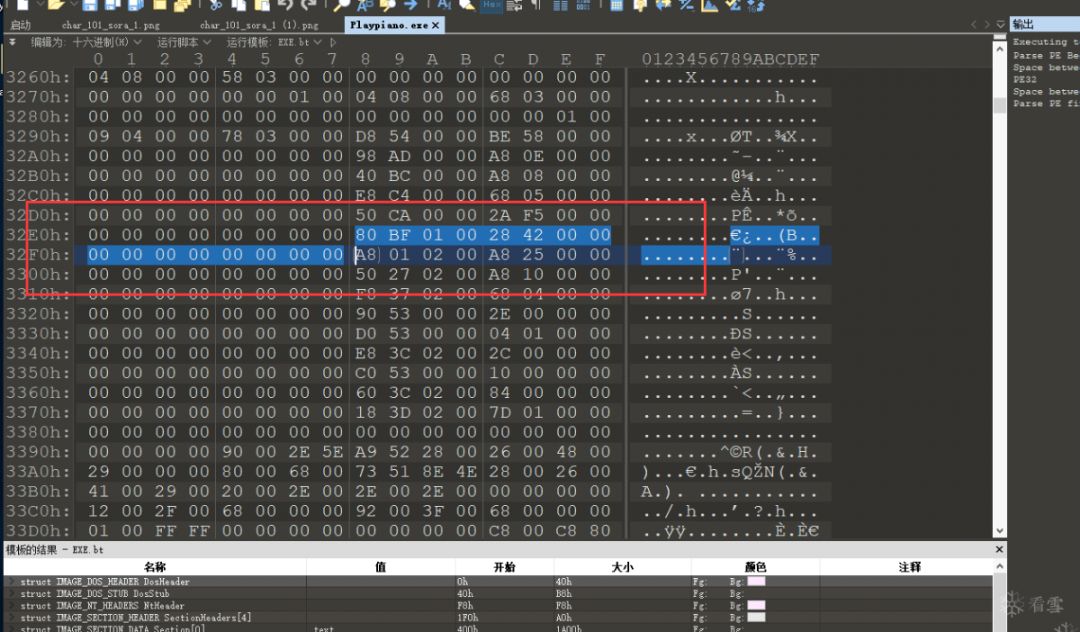Click row address 3390h
The image size is (1080, 632).
click(38, 452)
